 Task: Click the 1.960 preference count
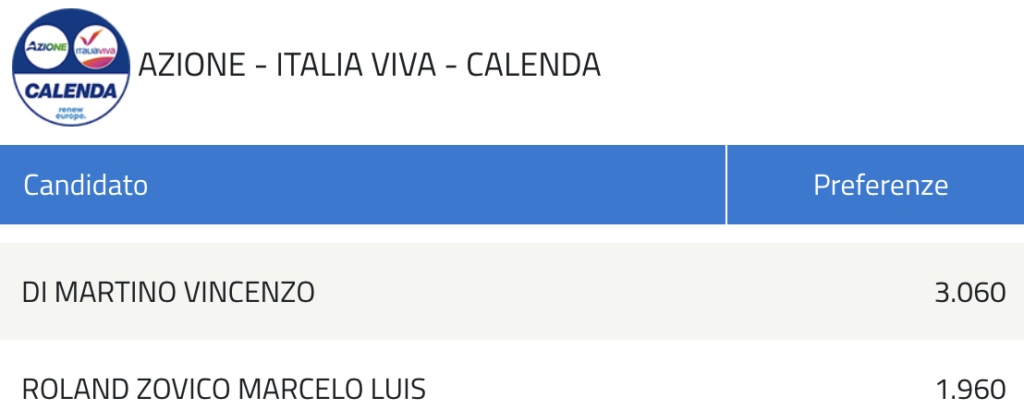click(x=971, y=389)
